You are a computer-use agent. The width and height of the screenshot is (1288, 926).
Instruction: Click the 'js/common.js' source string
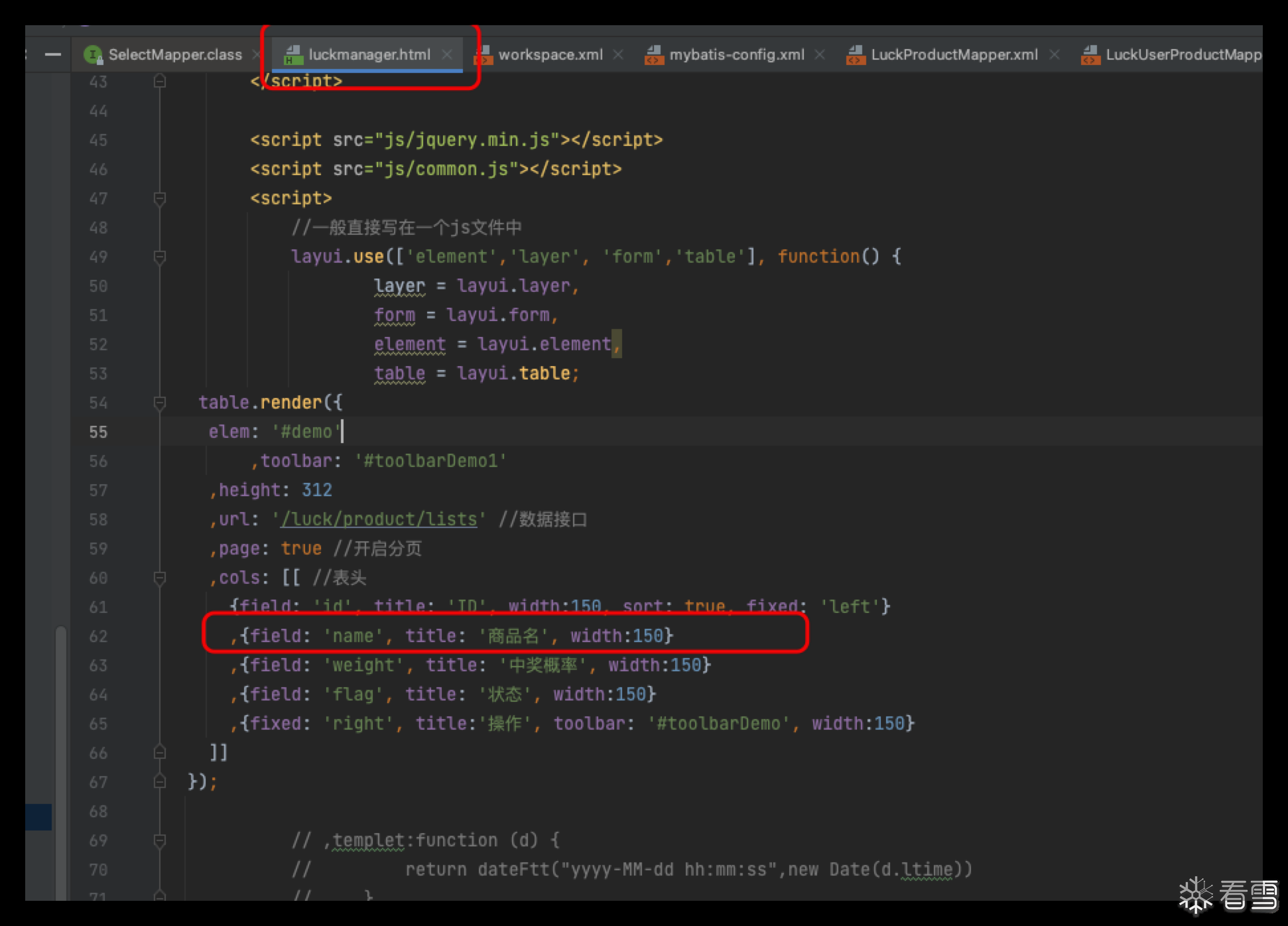[x=447, y=169]
